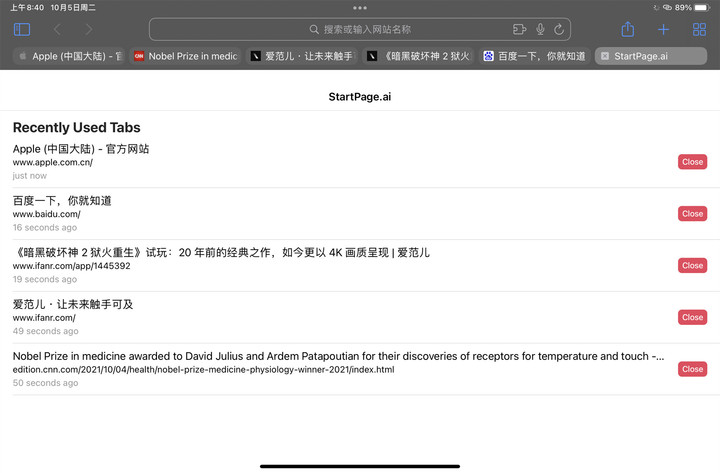720x473 pixels.
Task: Tap the microphone dictation icon in address bar
Action: coord(540,30)
